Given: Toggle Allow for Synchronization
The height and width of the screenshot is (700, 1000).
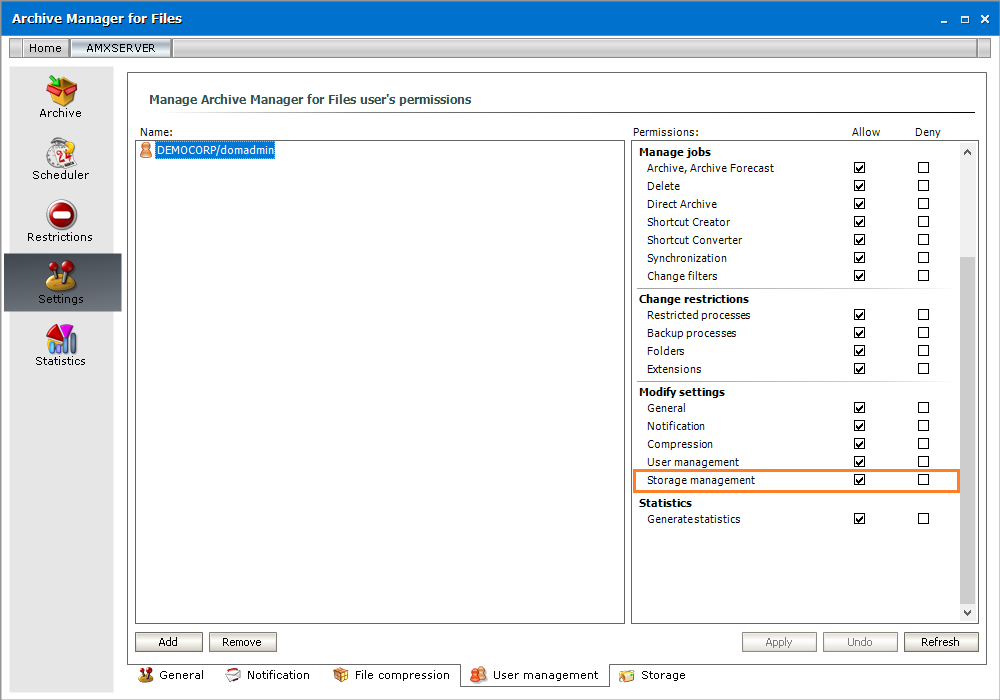Looking at the screenshot, I should click(860, 258).
